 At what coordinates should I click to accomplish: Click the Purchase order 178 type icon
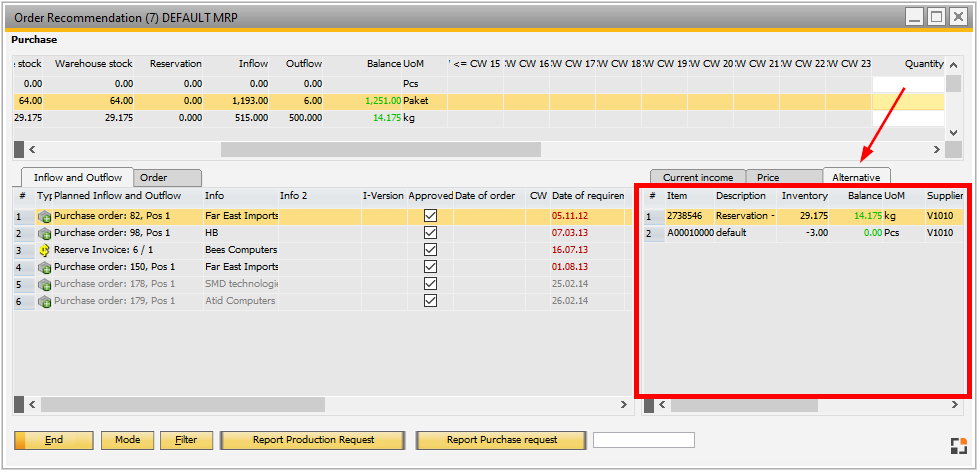(x=44, y=284)
